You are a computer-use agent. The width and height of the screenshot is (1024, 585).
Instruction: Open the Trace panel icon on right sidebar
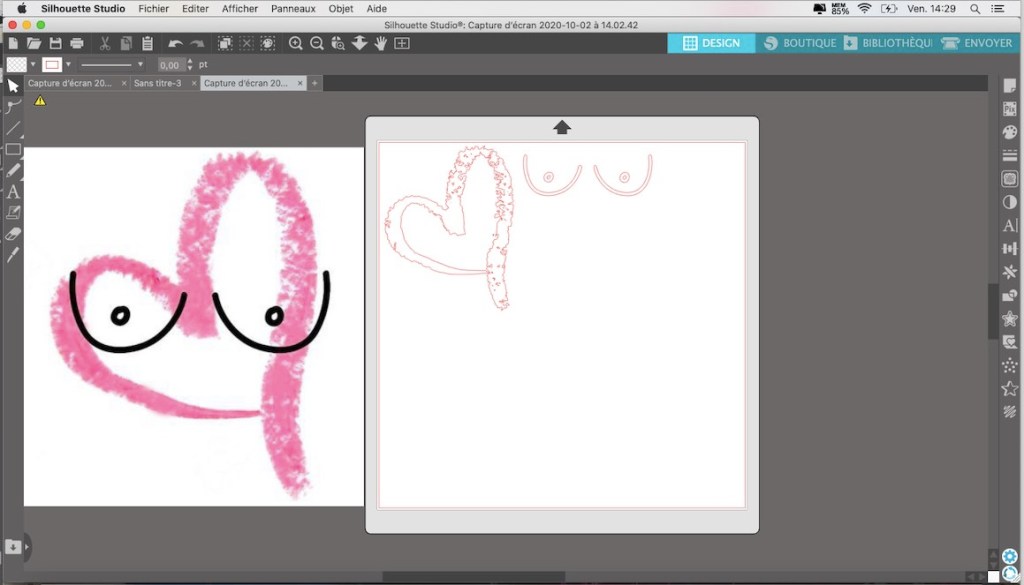click(x=1009, y=179)
